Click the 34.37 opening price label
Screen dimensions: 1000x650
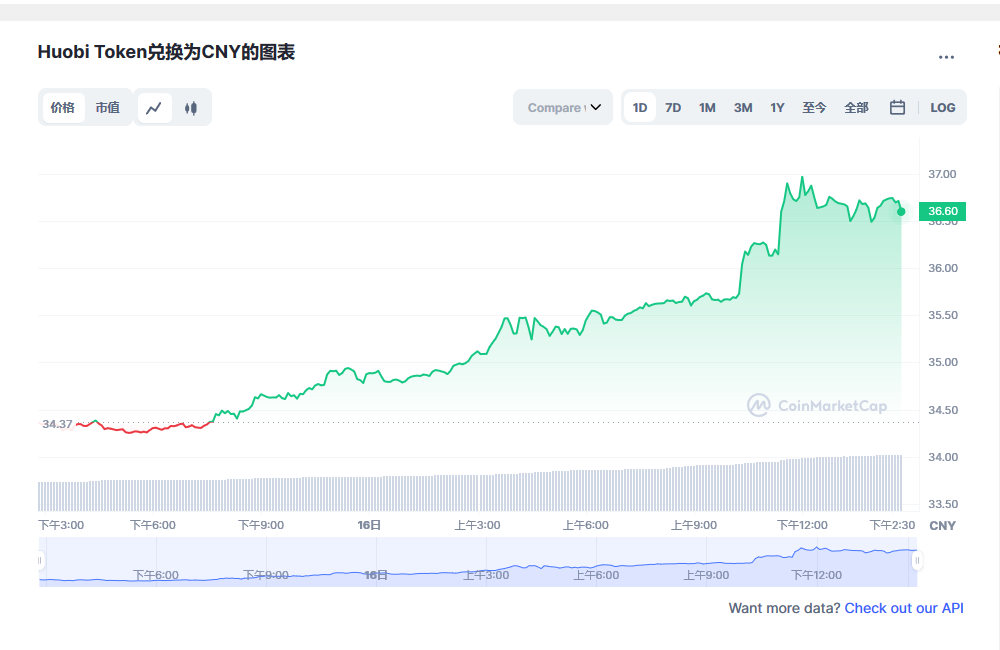(57, 424)
